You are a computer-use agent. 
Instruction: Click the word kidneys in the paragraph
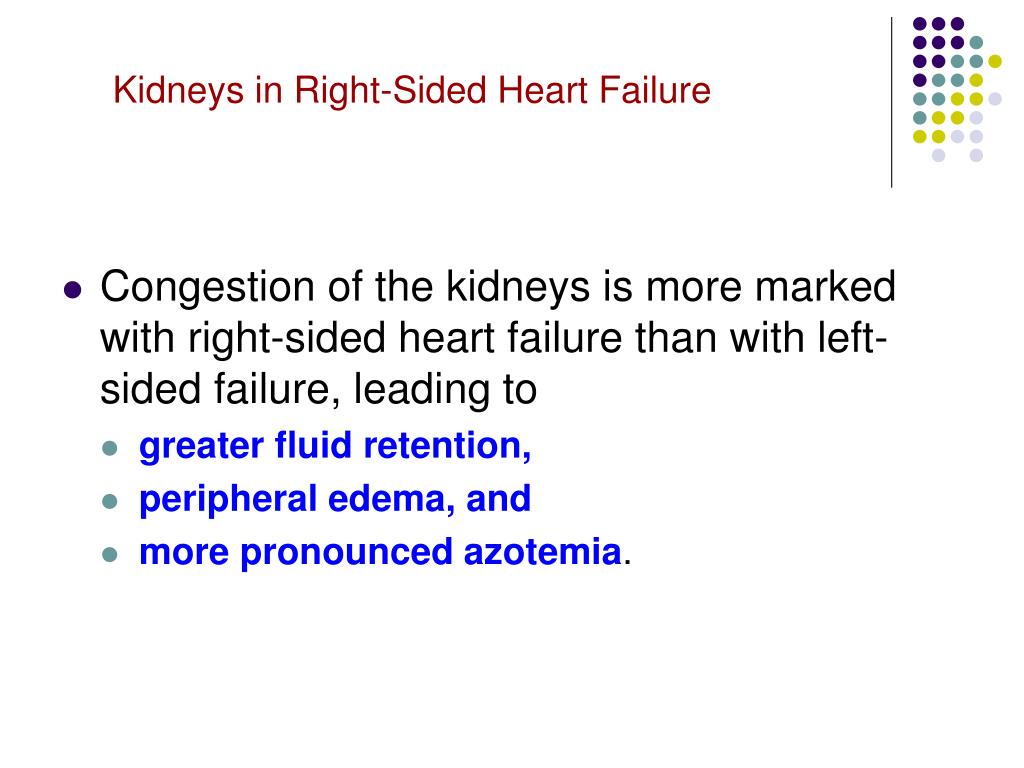point(518,287)
